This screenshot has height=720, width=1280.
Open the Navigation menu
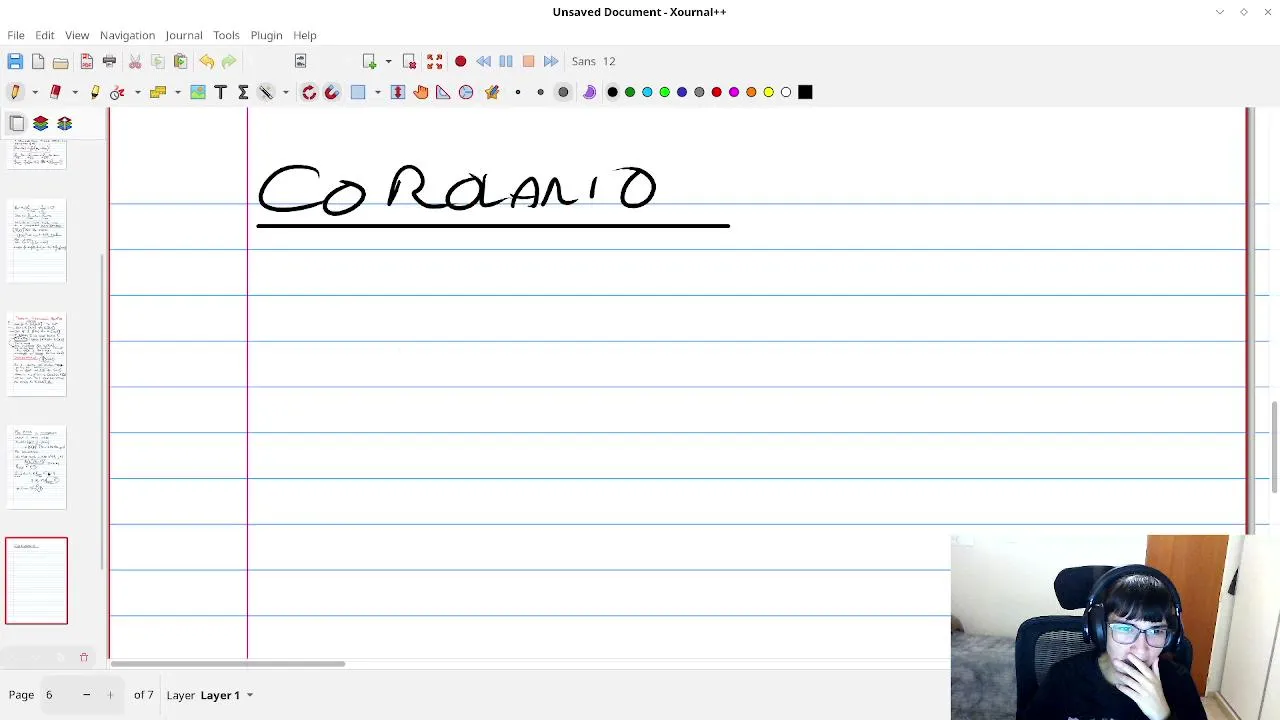coord(127,35)
